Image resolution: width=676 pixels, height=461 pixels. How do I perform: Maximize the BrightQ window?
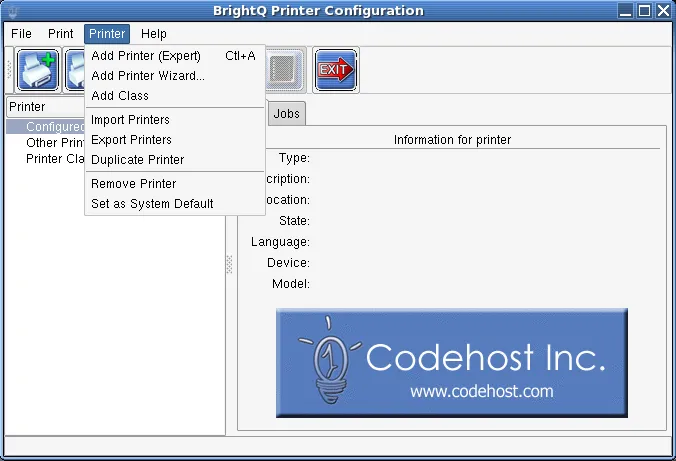pyautogui.click(x=645, y=11)
